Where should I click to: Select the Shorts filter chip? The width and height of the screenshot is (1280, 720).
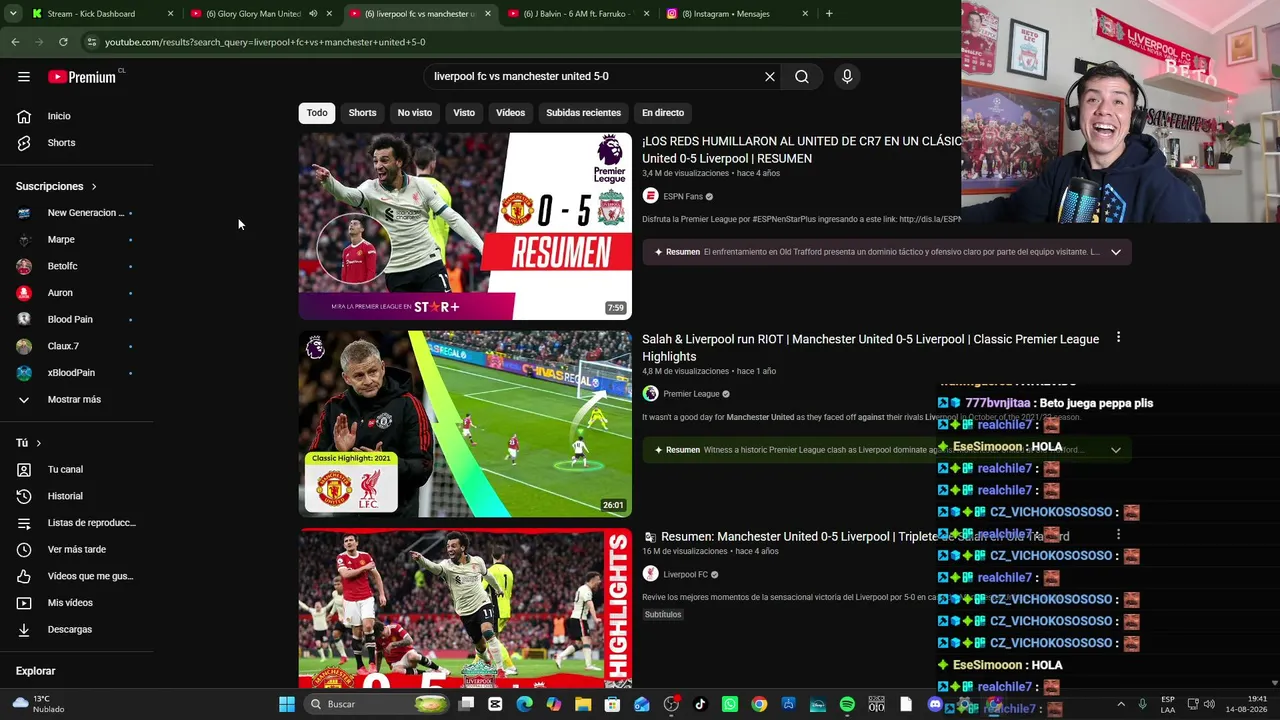click(x=362, y=113)
